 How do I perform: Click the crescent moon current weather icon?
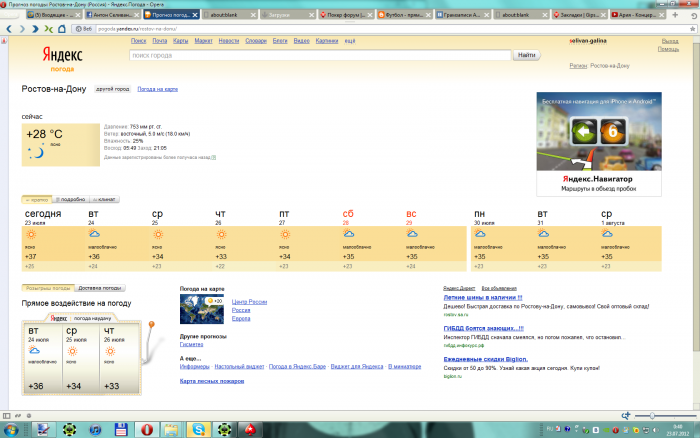pos(36,152)
